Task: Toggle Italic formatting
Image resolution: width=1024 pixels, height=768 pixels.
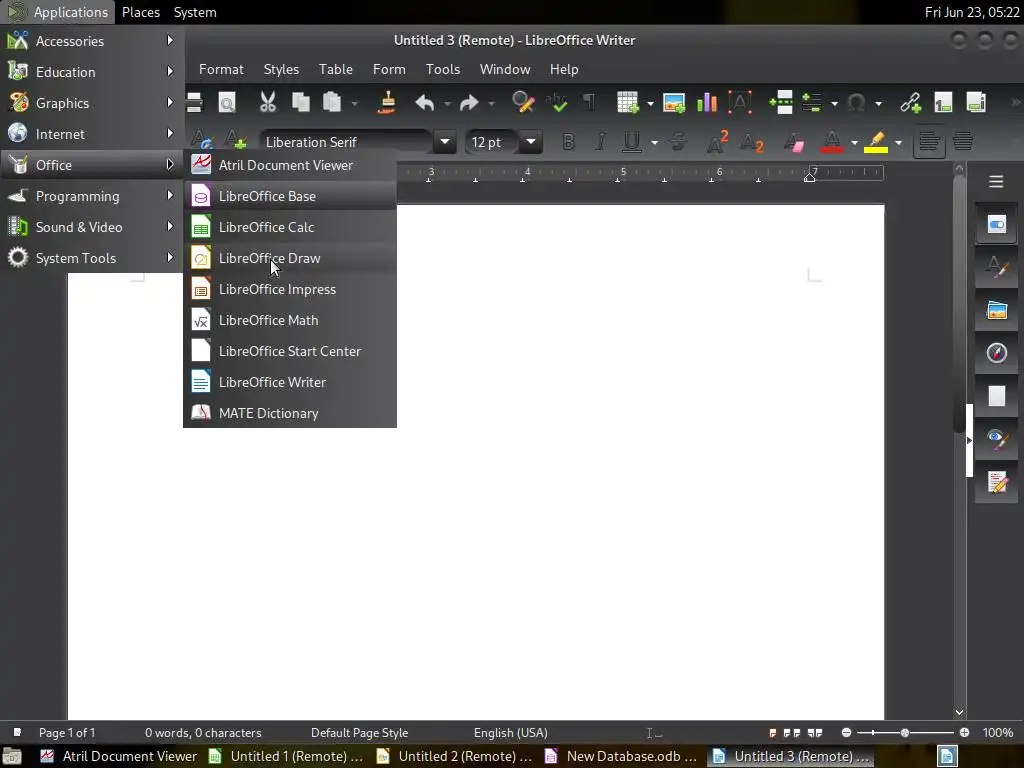Action: 600,142
